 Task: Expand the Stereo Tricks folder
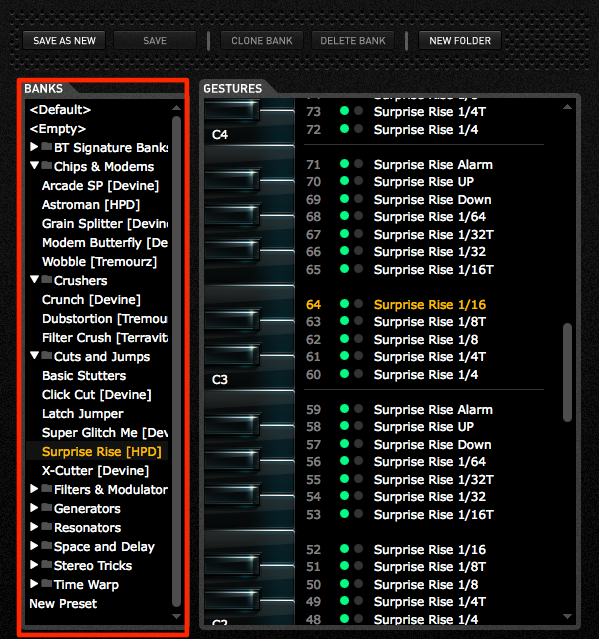[34, 564]
